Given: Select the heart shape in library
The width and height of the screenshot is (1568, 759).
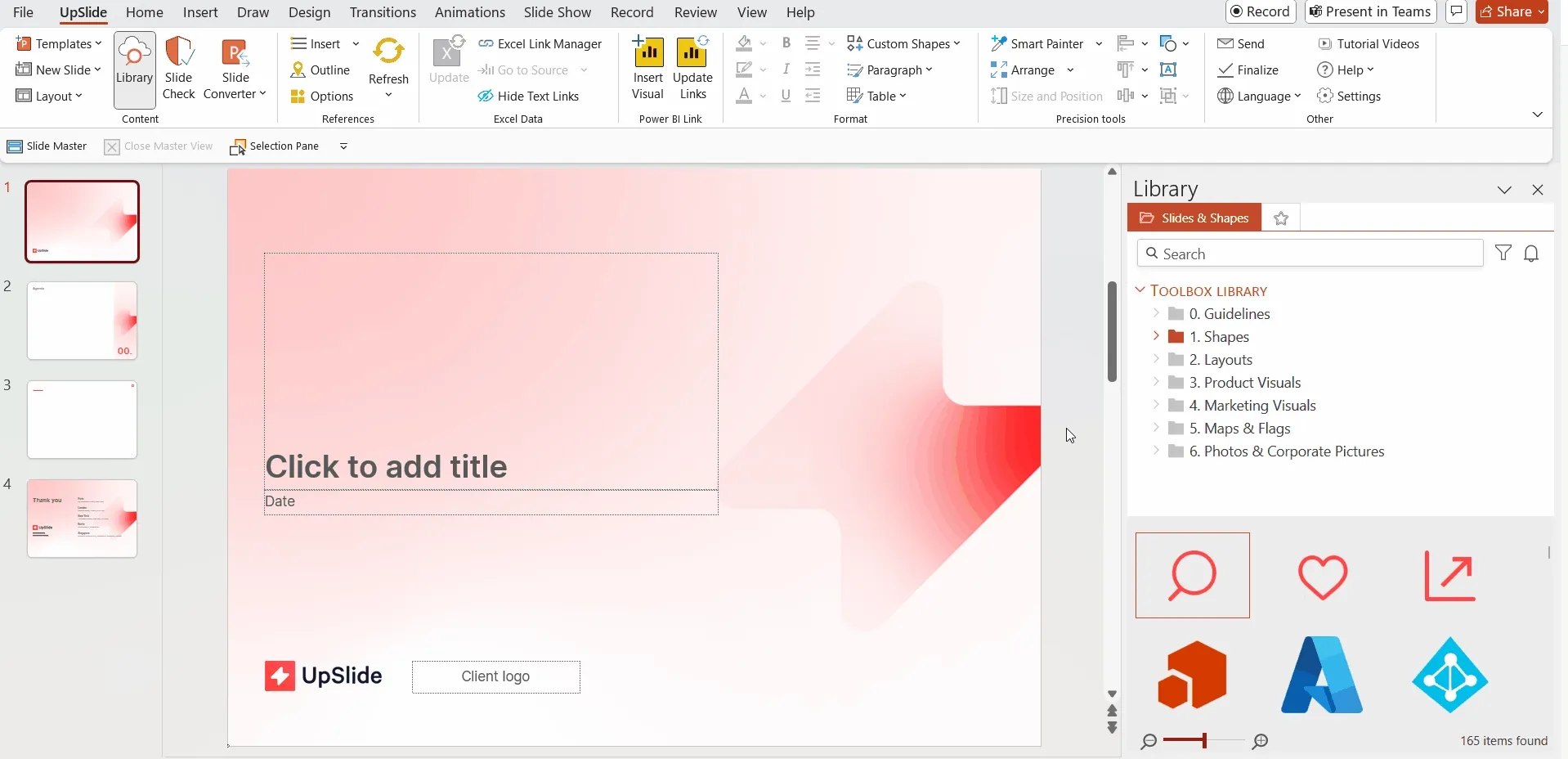Looking at the screenshot, I should [1322, 576].
